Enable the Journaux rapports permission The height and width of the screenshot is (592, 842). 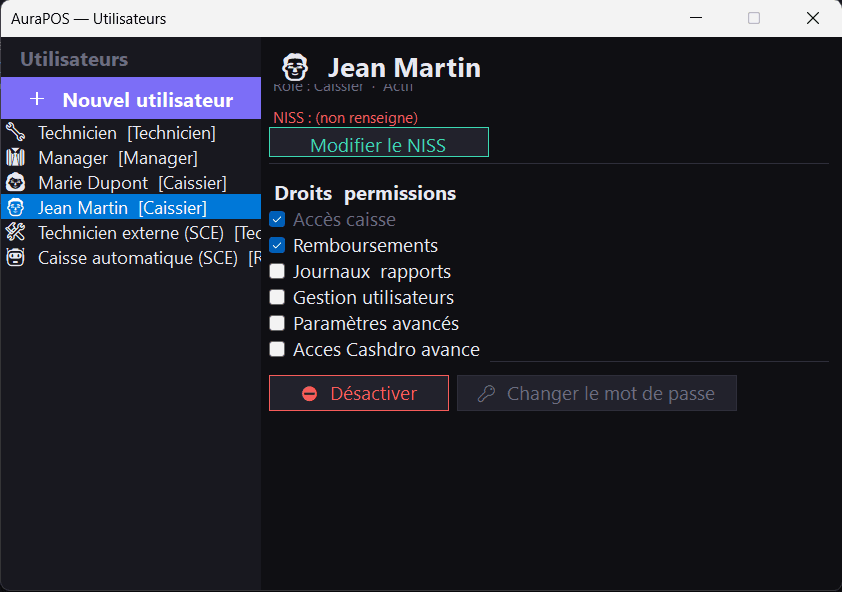tap(277, 271)
